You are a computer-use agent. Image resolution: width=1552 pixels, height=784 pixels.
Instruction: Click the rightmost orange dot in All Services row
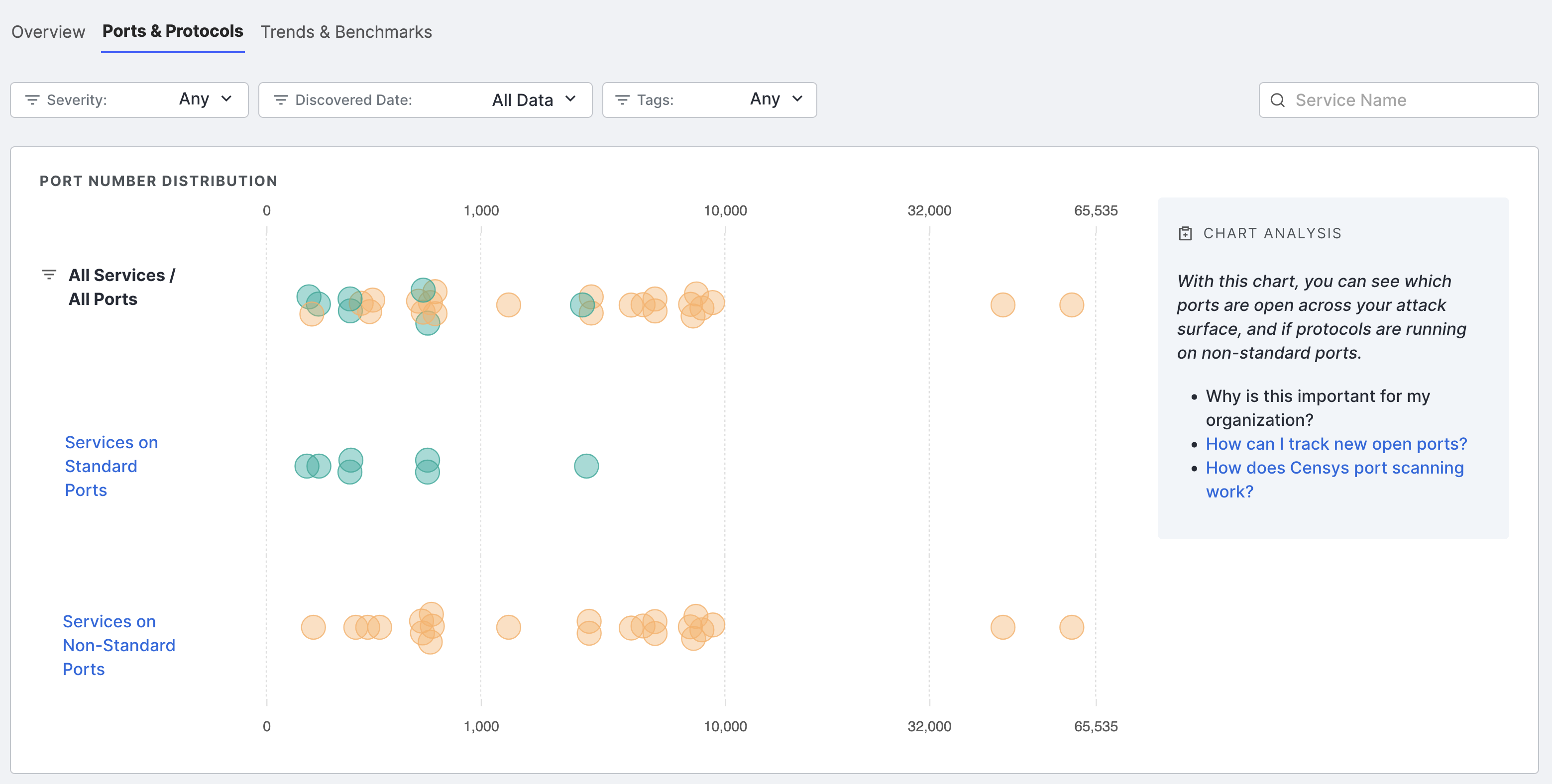pos(1071,304)
